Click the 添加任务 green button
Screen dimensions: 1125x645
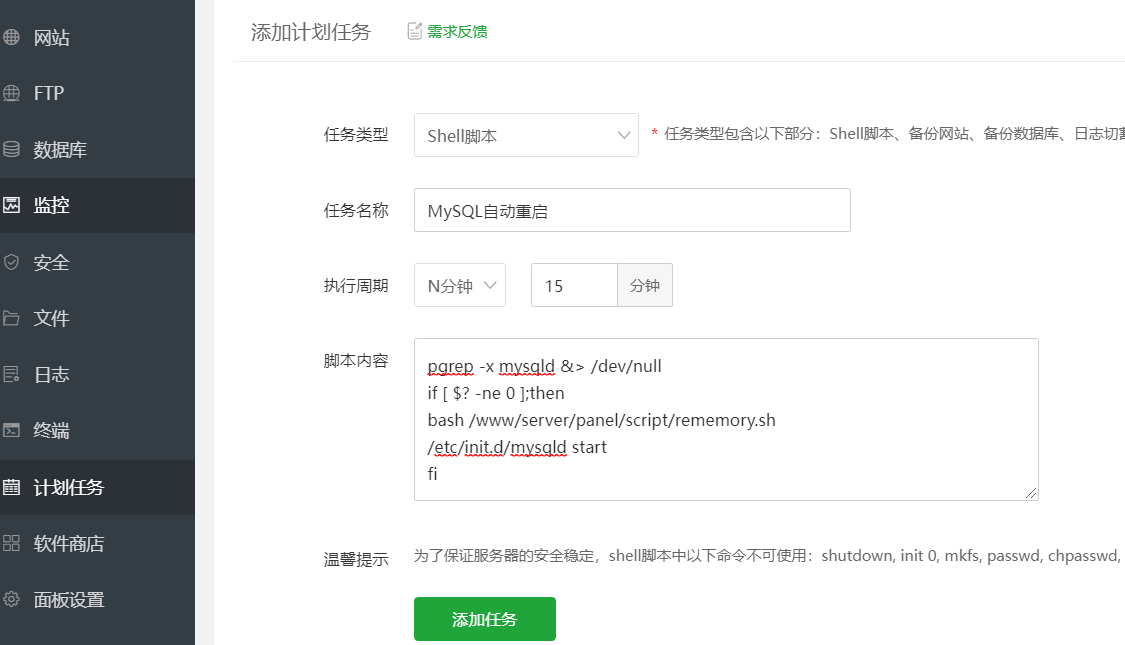point(484,619)
